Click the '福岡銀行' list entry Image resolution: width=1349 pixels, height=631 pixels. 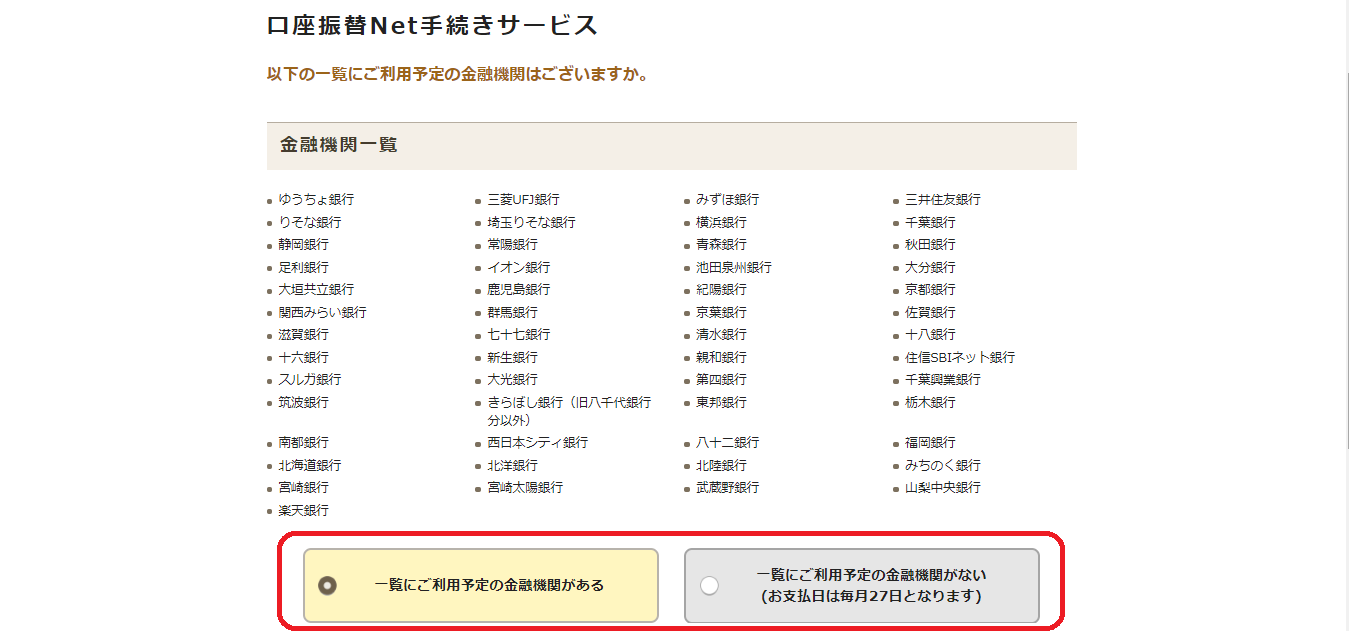(930, 442)
